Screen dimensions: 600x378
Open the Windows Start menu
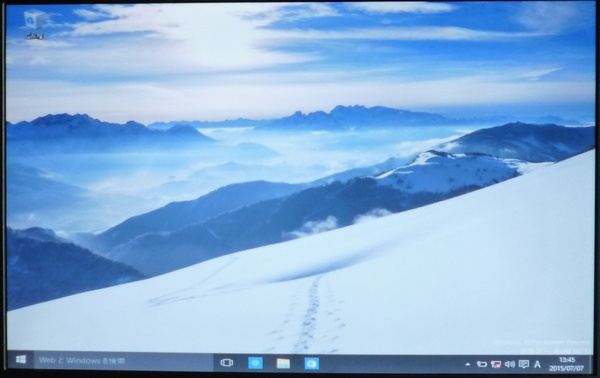click(x=21, y=360)
